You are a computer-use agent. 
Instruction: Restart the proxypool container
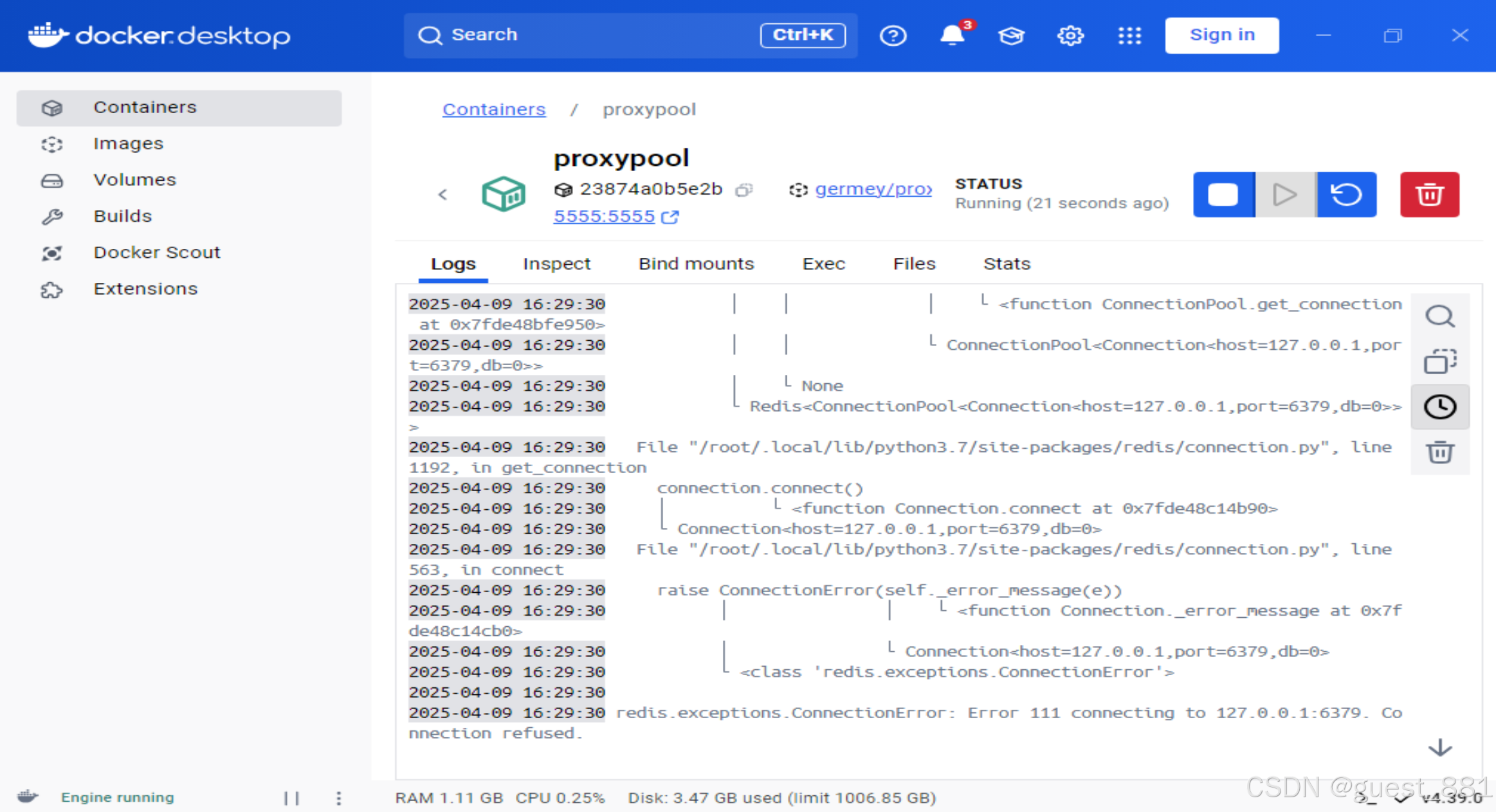coord(1346,194)
